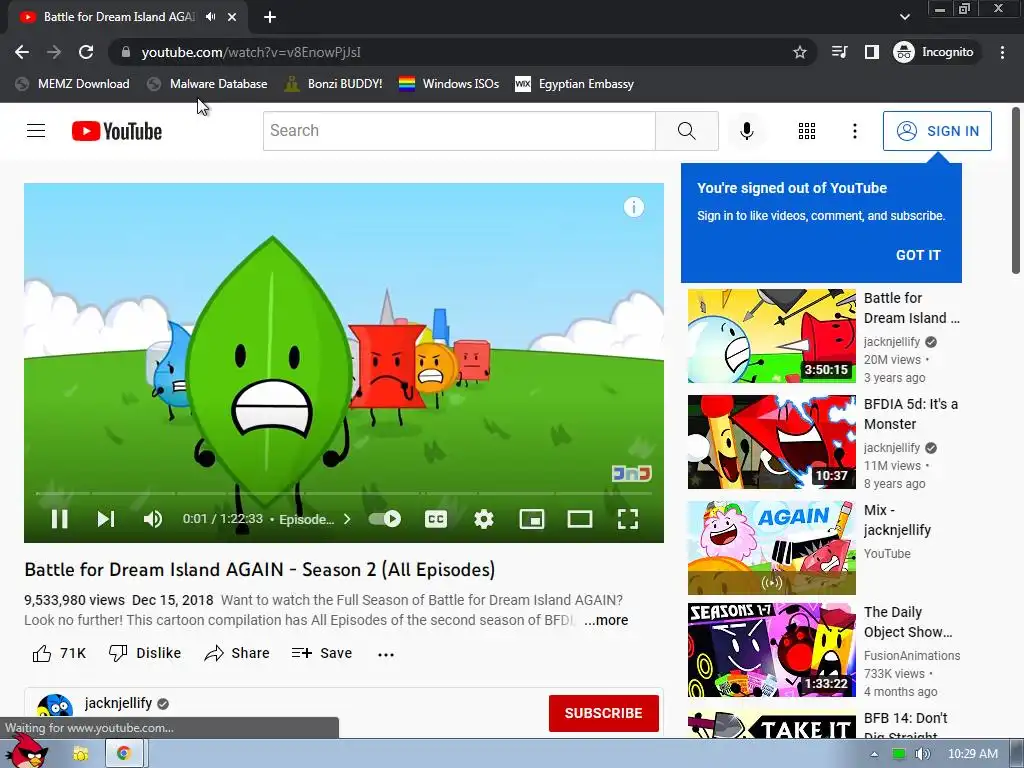1024x768 pixels.
Task: Open BFB 14 recommended video thumbnail
Action: click(771, 725)
